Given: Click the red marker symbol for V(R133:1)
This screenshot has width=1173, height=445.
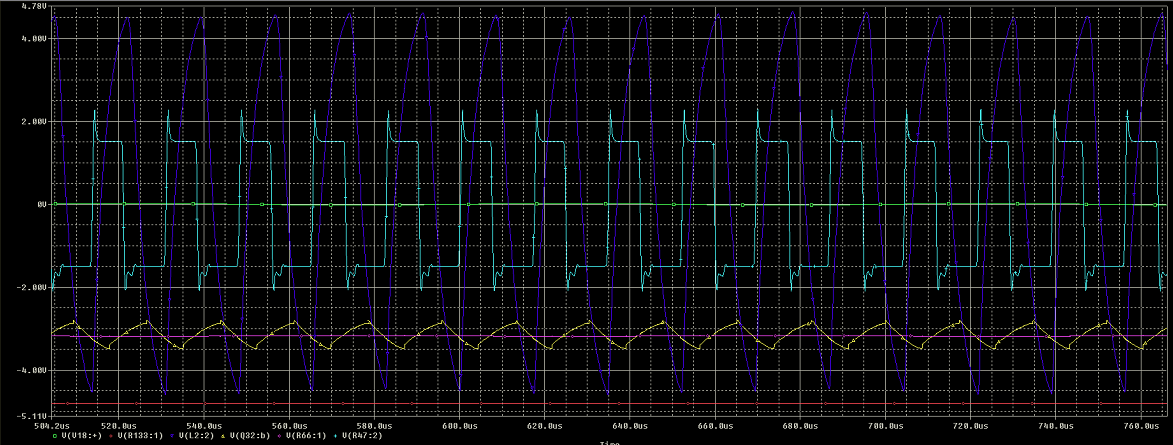Looking at the screenshot, I should tap(111, 436).
